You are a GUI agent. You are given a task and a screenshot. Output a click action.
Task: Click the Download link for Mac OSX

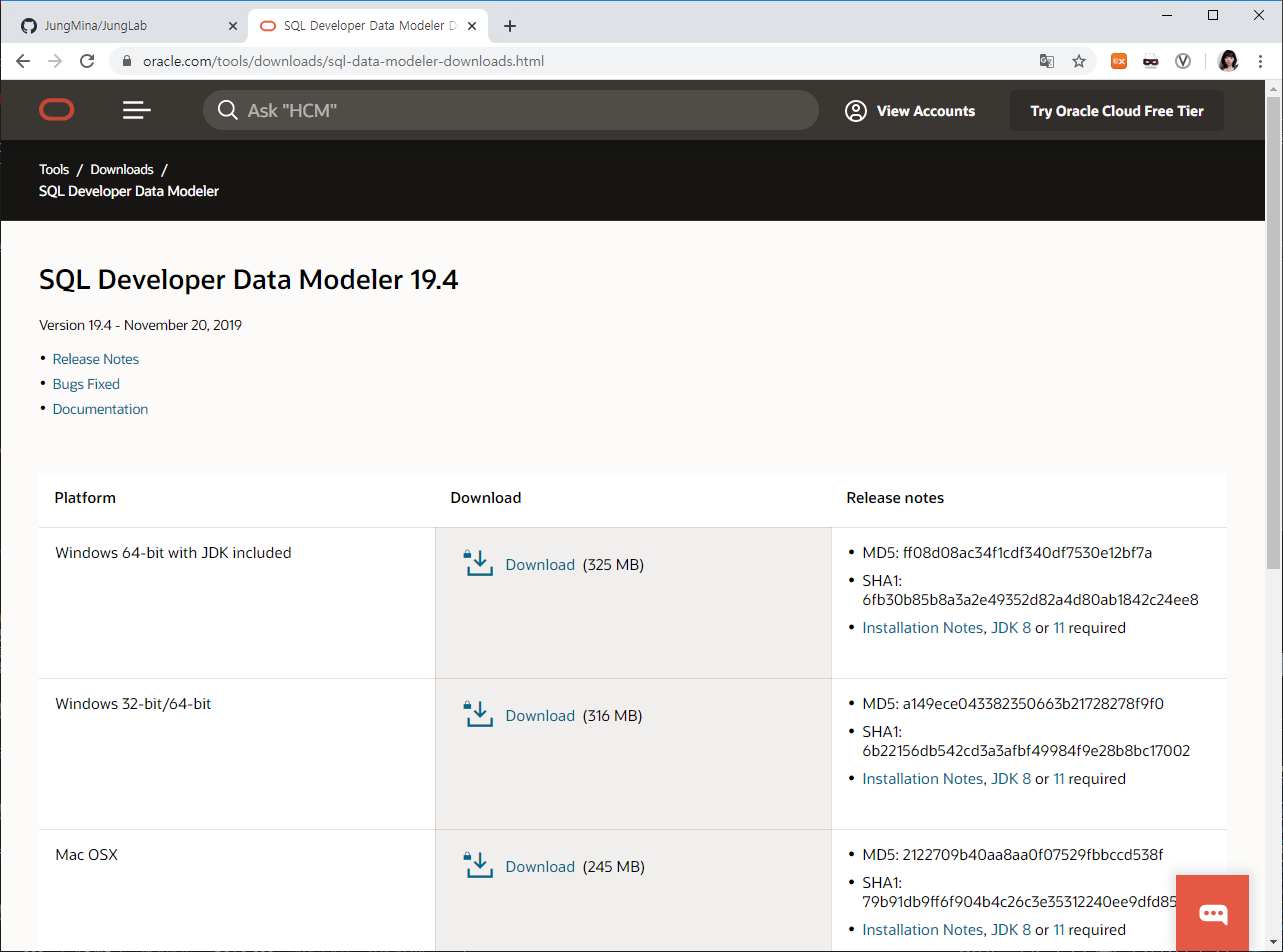click(x=540, y=866)
